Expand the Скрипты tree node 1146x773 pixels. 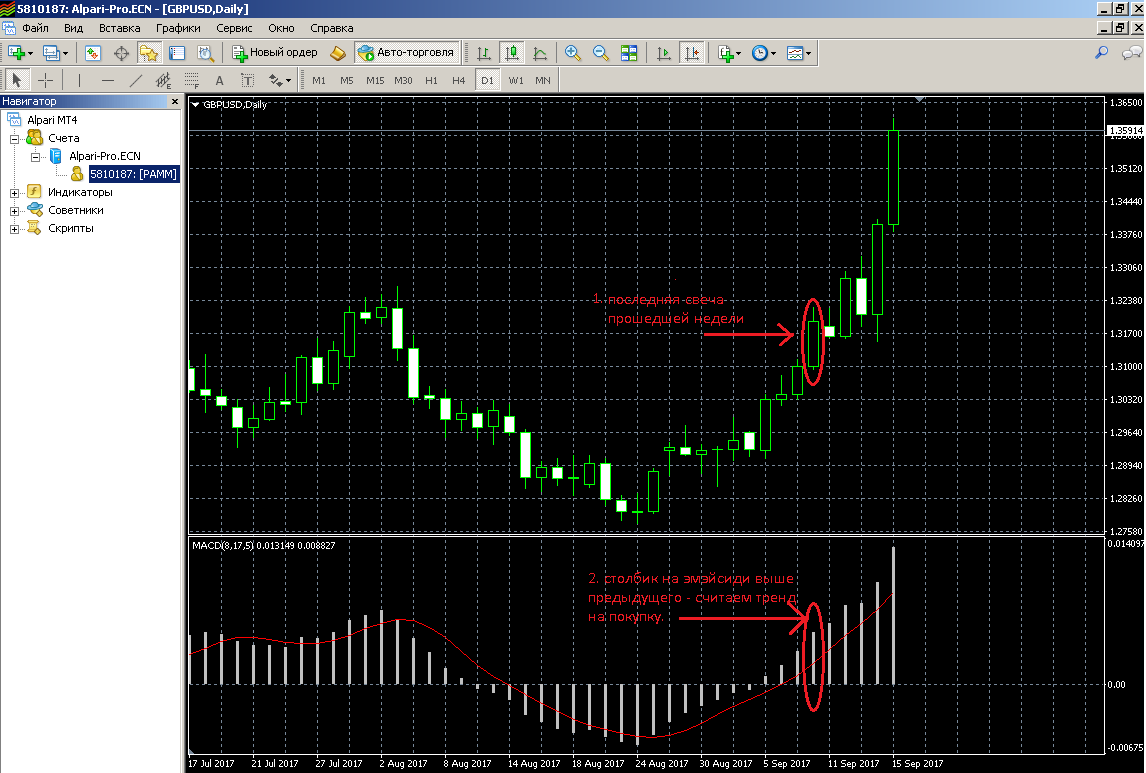click(x=14, y=229)
